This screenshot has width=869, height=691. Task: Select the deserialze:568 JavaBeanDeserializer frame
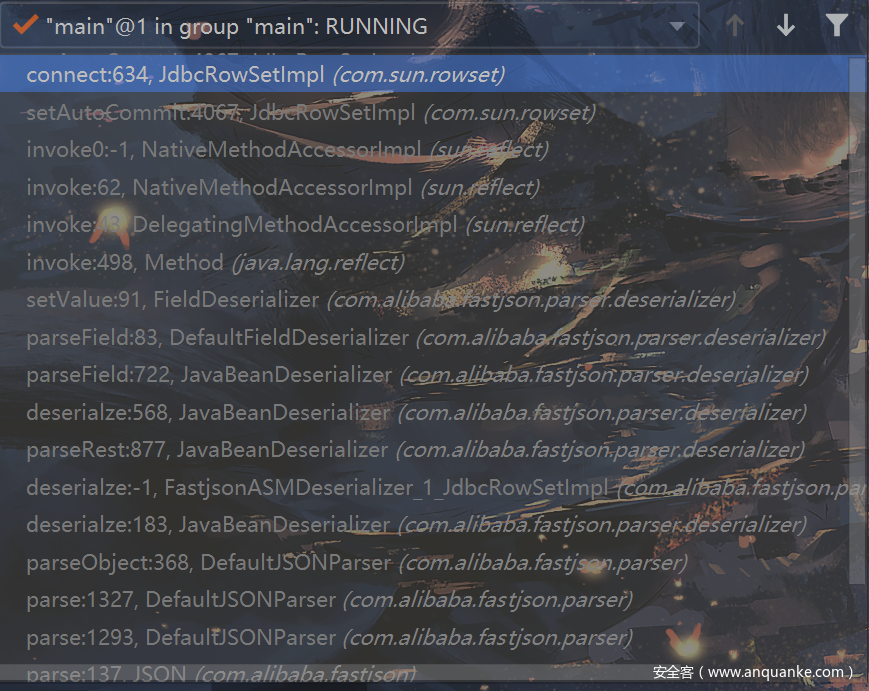424,413
